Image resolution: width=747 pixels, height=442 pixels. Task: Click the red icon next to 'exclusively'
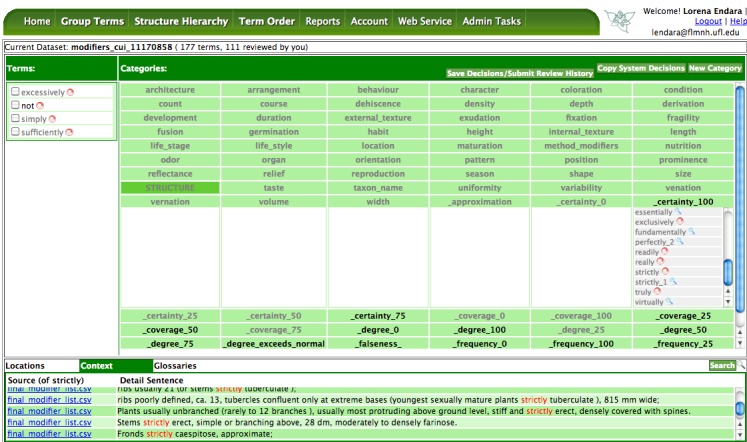(680, 223)
